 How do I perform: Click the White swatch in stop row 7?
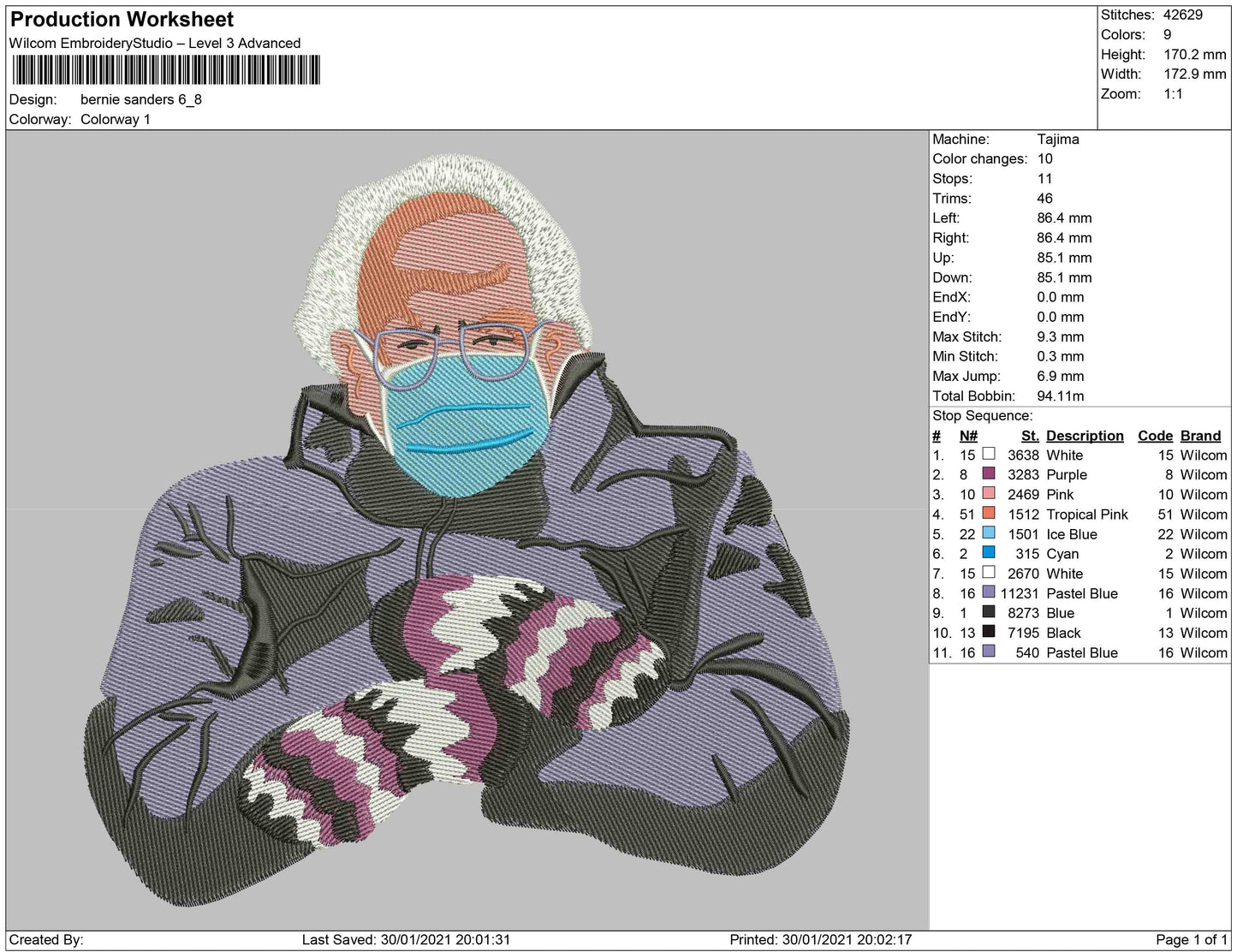click(x=989, y=572)
